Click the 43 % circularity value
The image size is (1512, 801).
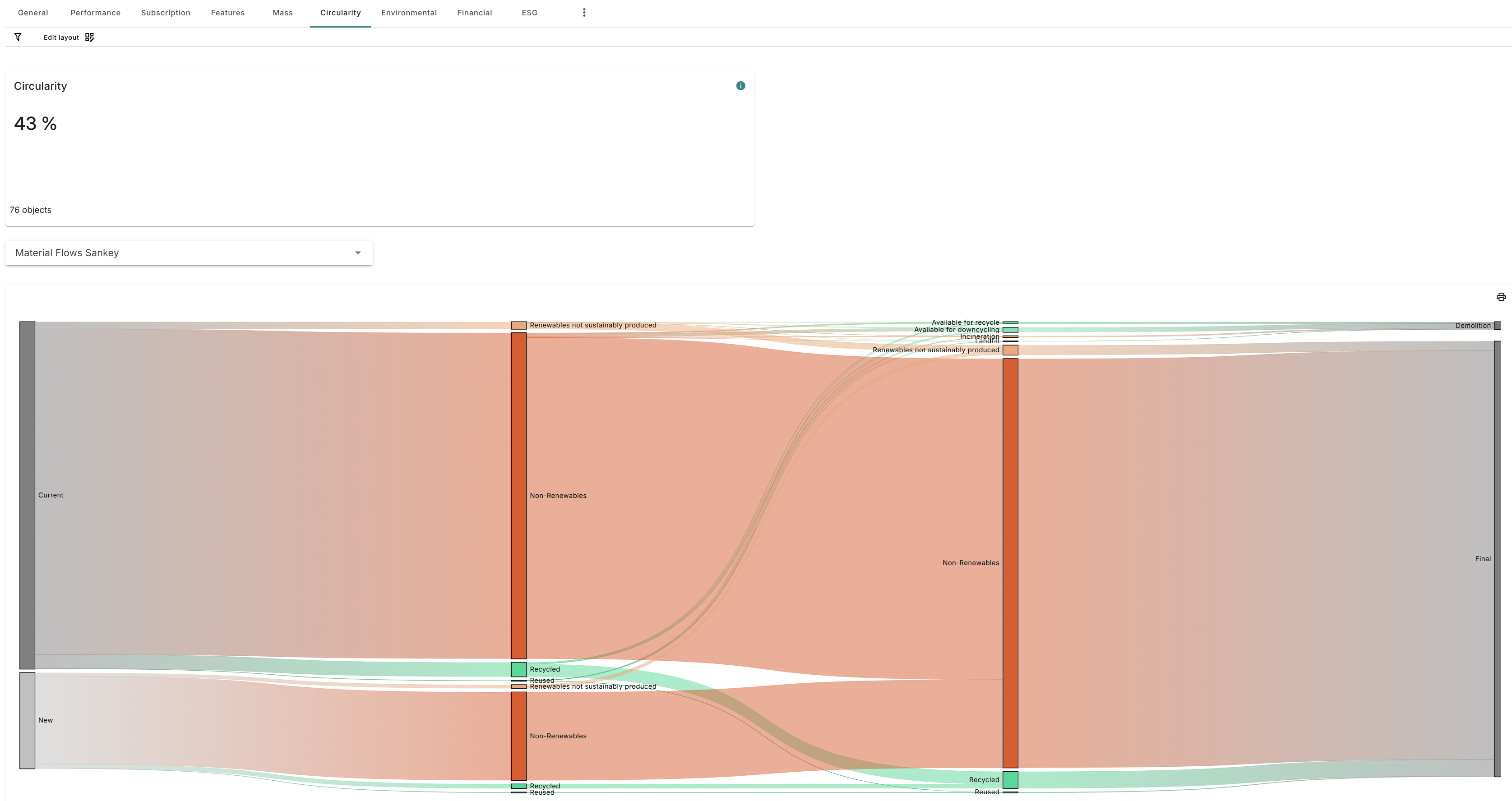[x=35, y=123]
